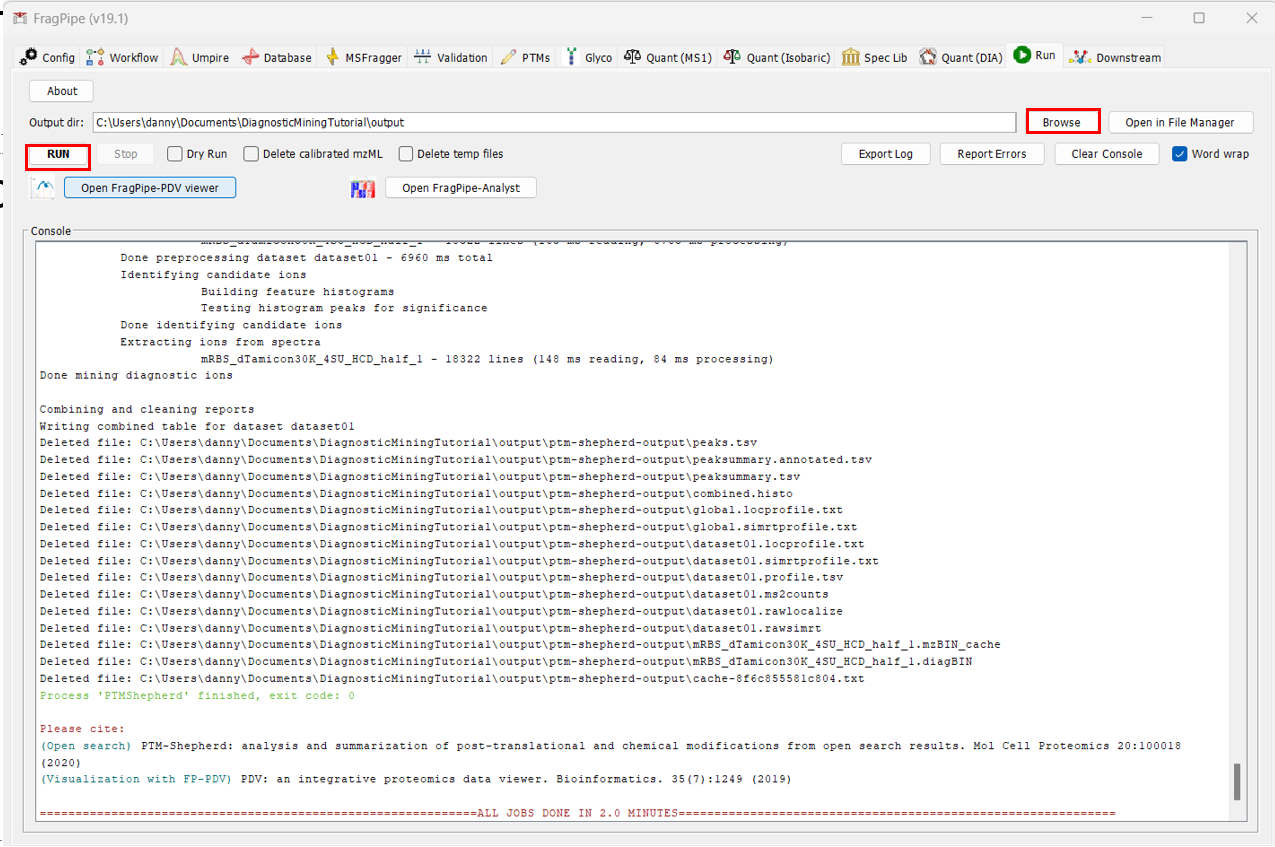Click the Quant (MS1) scales icon

pyautogui.click(x=632, y=57)
